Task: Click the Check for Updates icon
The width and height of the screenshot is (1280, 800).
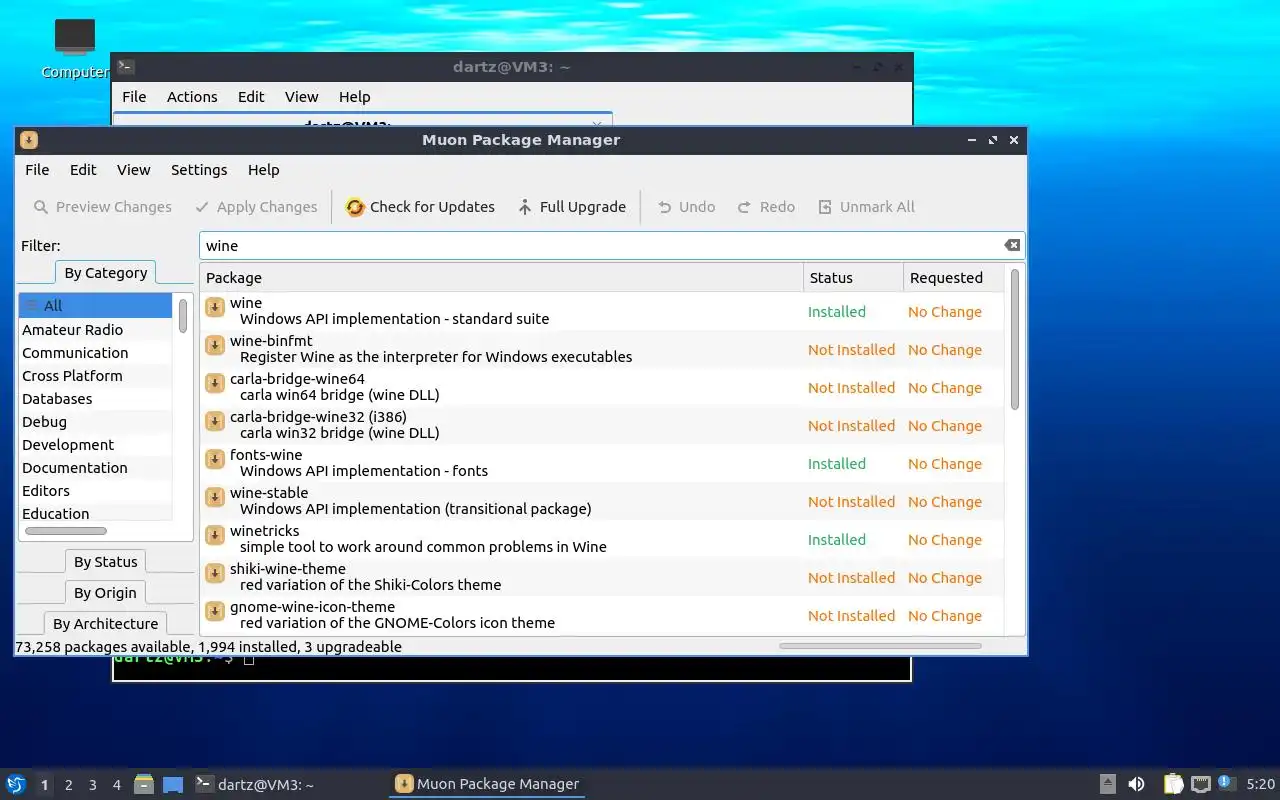Action: tap(355, 207)
